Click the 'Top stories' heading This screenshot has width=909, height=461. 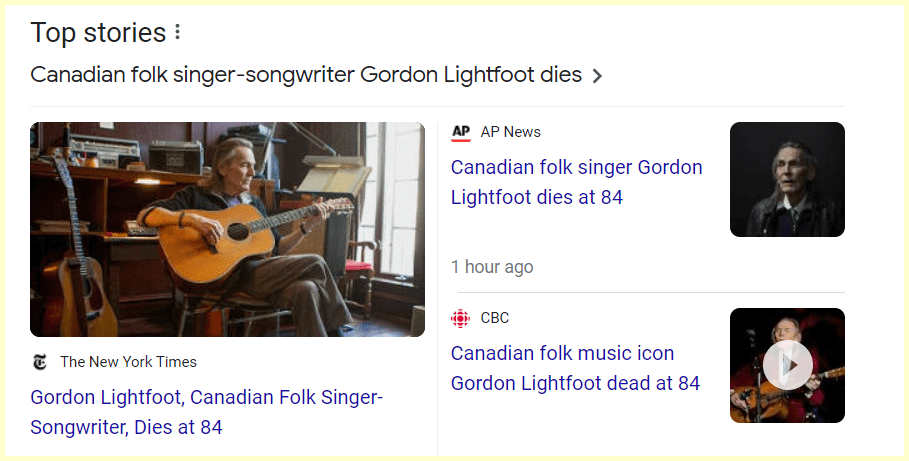click(x=98, y=33)
